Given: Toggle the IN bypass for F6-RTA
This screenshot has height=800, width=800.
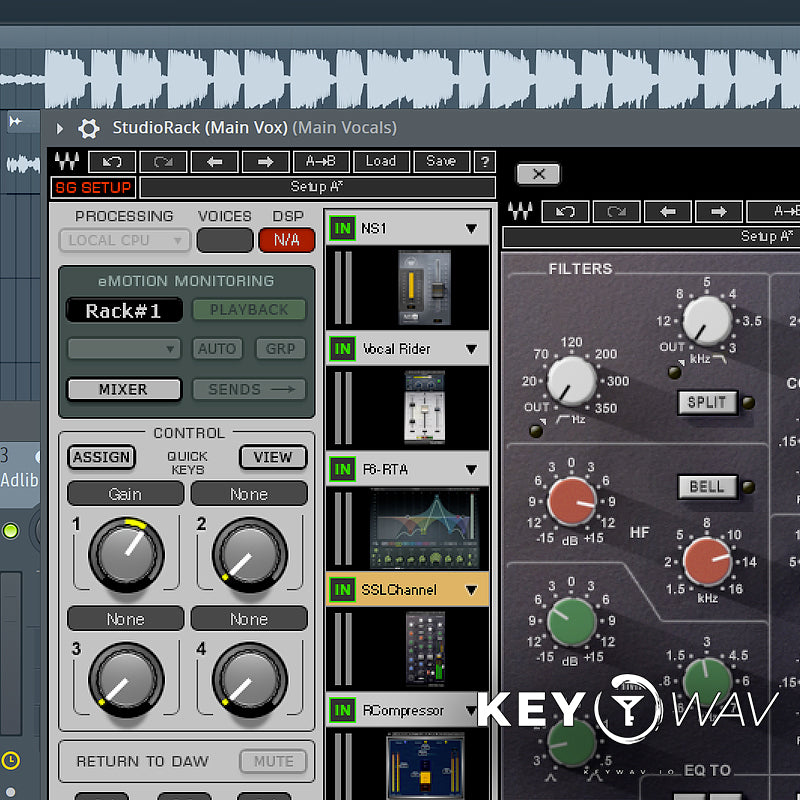Looking at the screenshot, I should click(x=342, y=469).
